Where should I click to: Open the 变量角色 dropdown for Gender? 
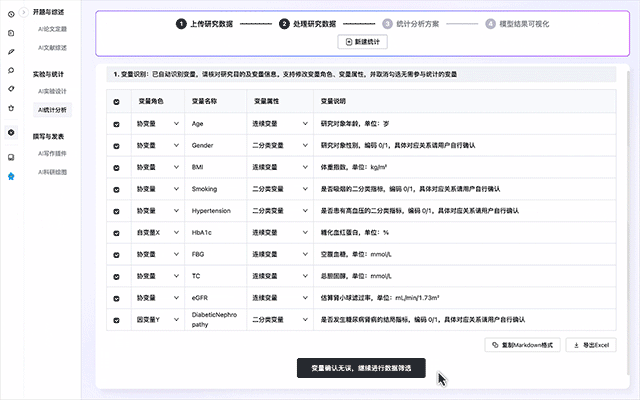tap(158, 145)
